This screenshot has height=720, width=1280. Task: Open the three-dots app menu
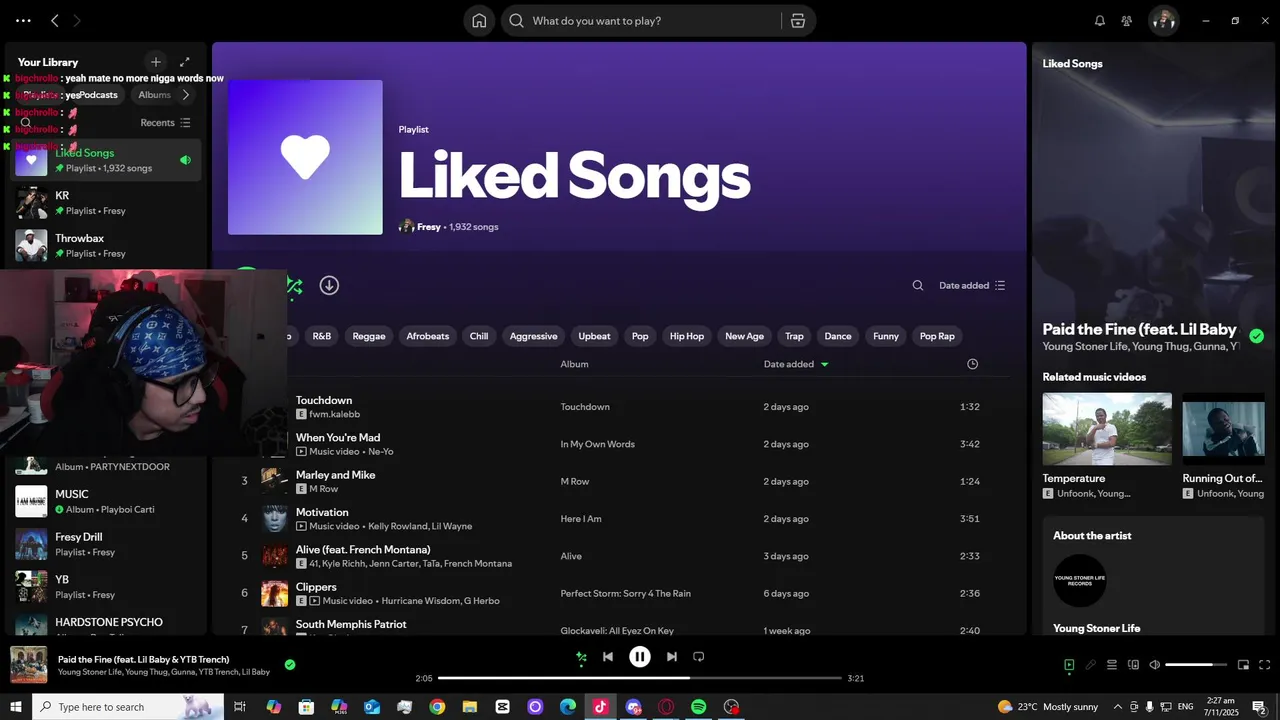pos(23,20)
